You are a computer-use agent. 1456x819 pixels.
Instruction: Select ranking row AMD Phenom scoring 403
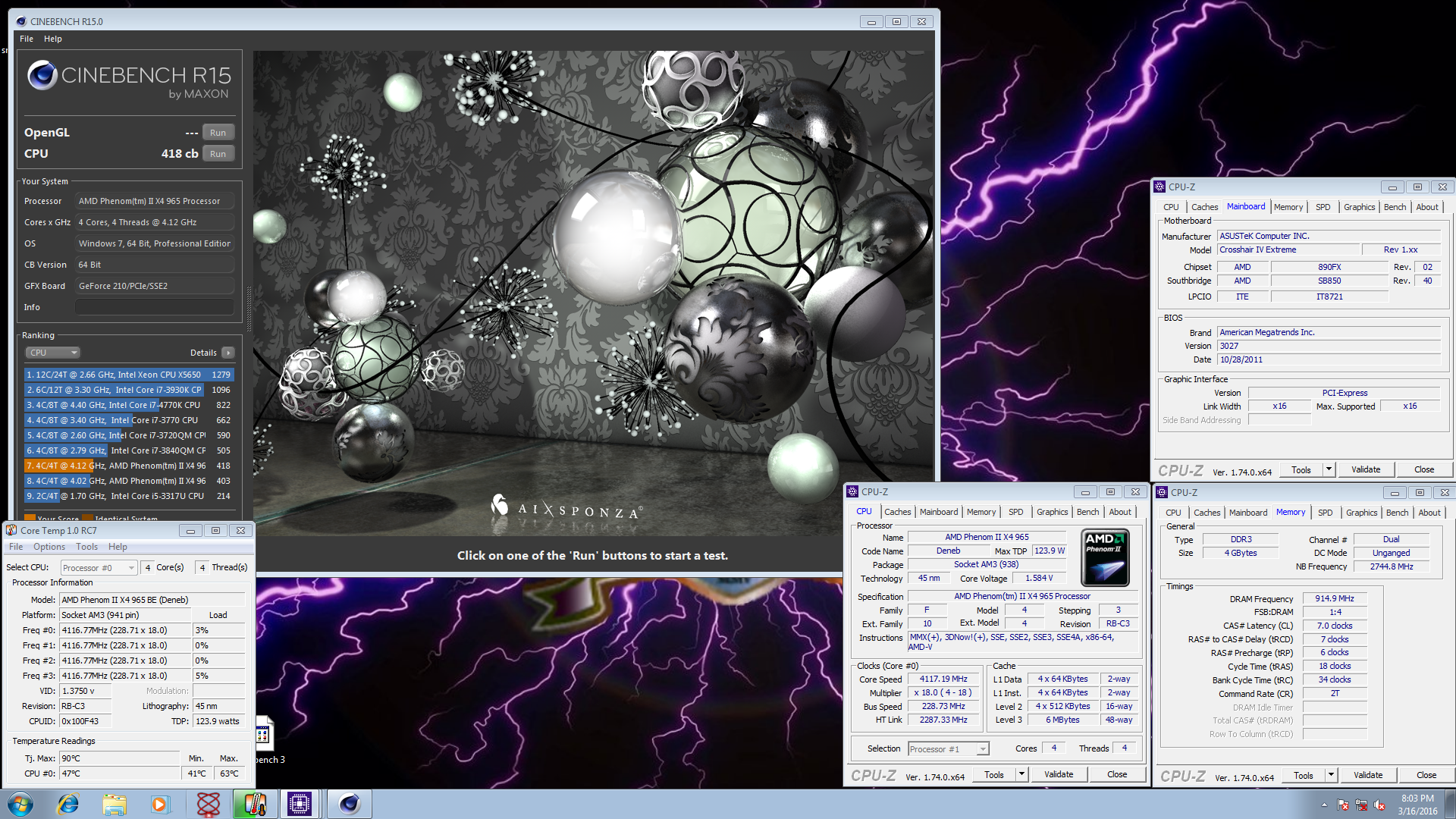click(129, 481)
